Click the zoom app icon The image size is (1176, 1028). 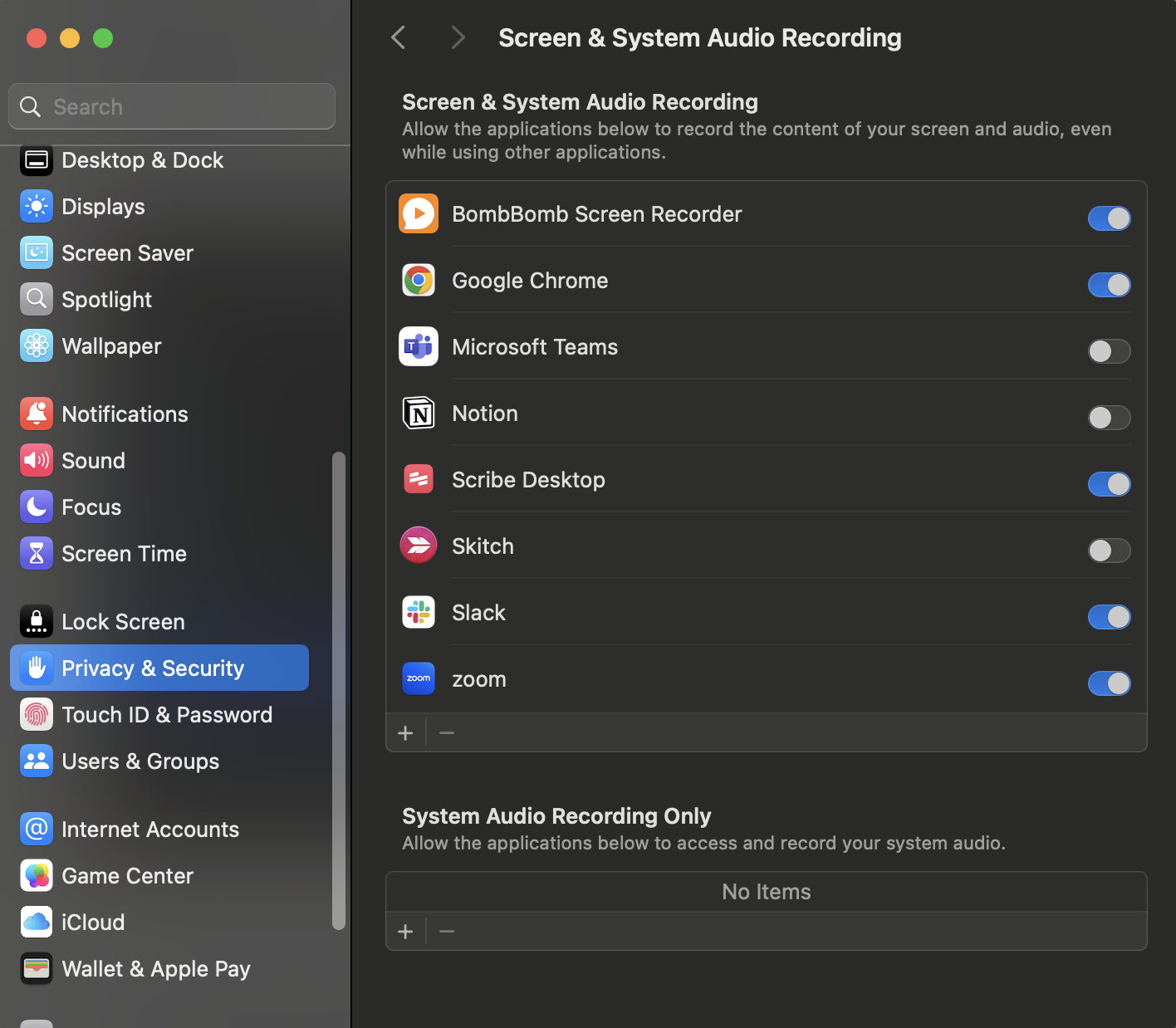[419, 679]
